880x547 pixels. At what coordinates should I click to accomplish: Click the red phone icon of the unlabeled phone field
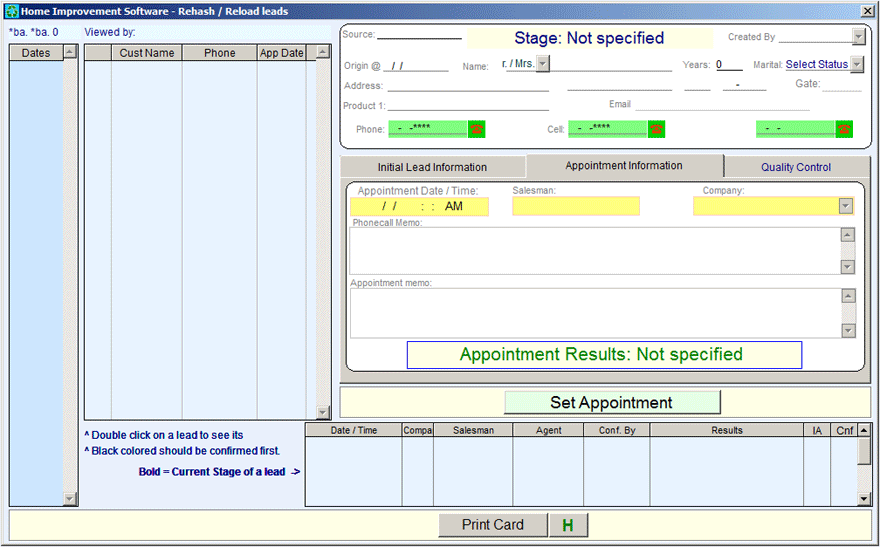(844, 129)
